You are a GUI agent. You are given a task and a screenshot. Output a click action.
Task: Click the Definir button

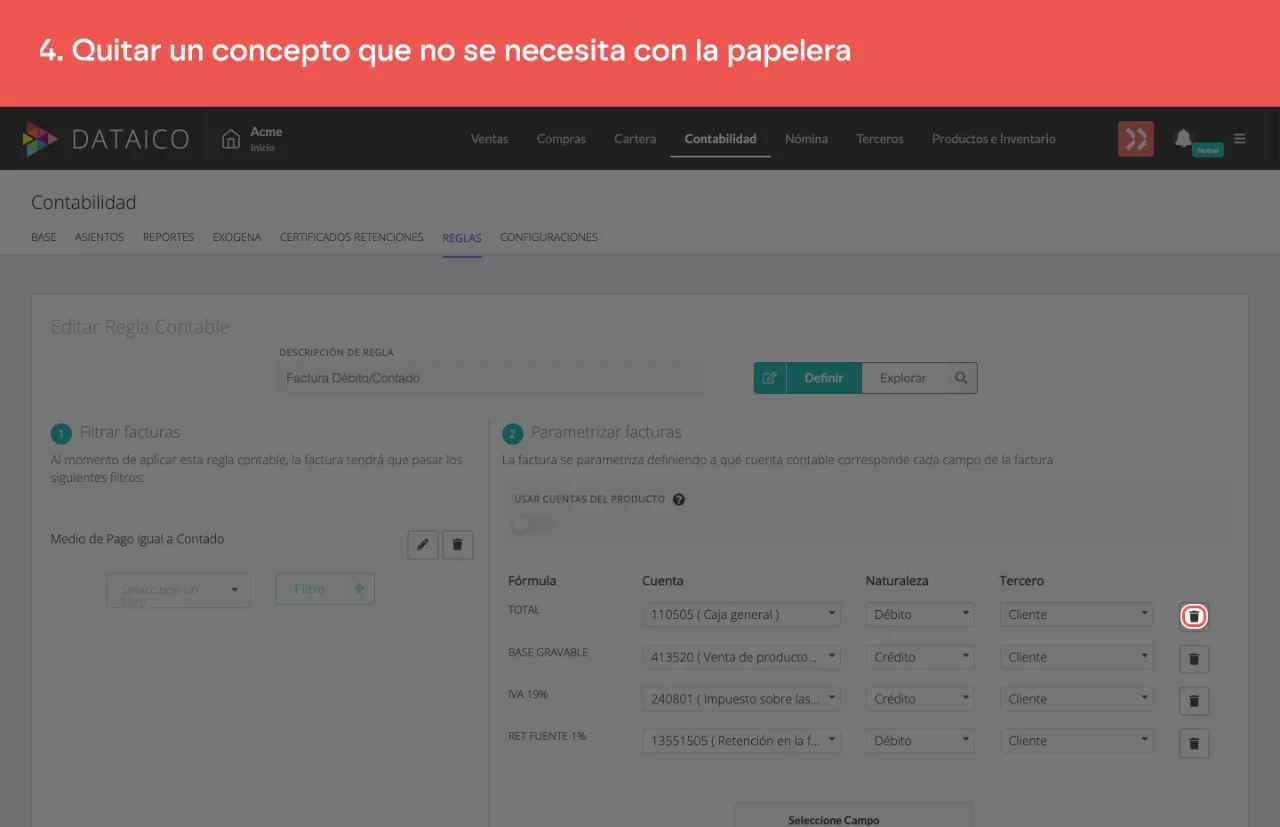click(x=824, y=378)
